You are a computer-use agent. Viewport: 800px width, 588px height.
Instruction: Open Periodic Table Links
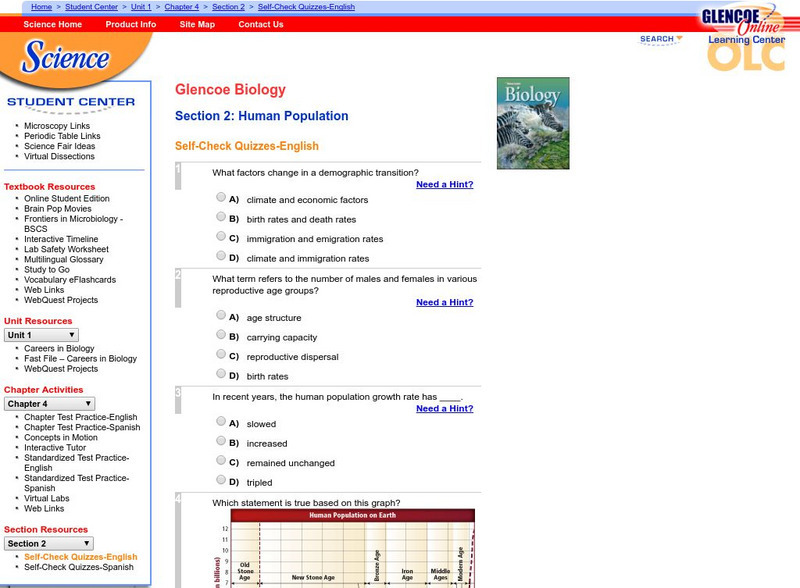point(62,136)
